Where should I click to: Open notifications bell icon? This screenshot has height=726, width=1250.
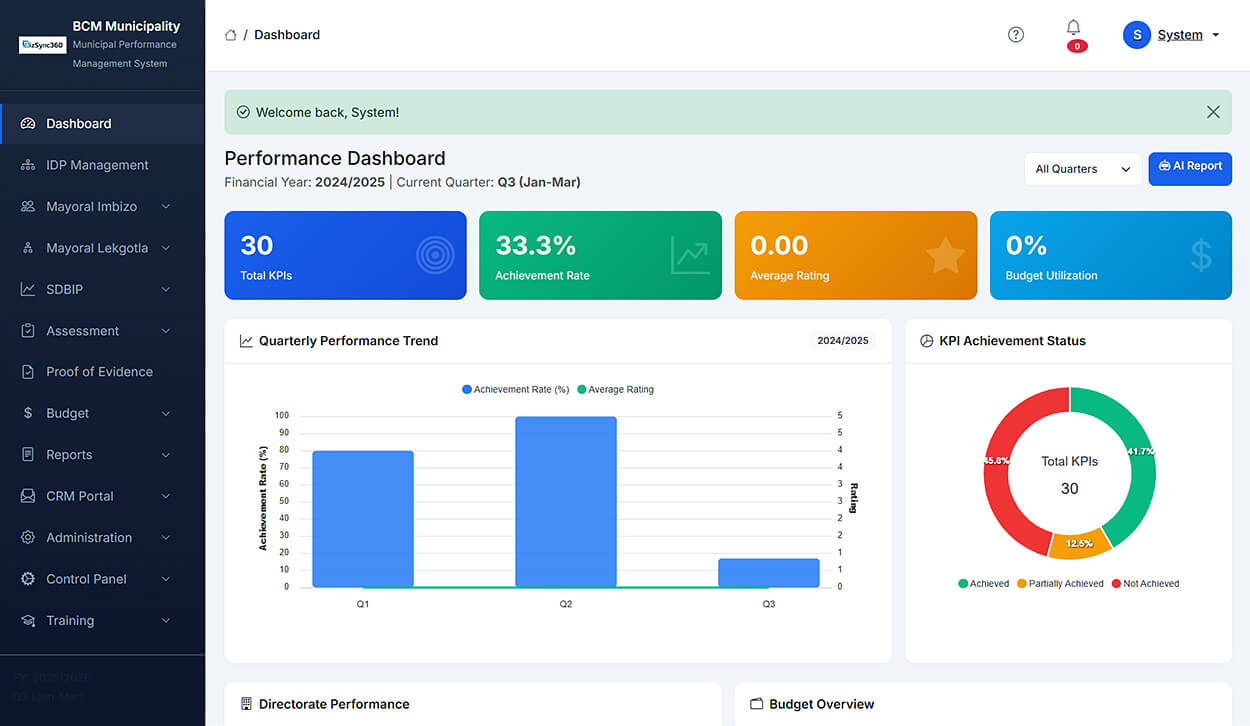point(1073,28)
